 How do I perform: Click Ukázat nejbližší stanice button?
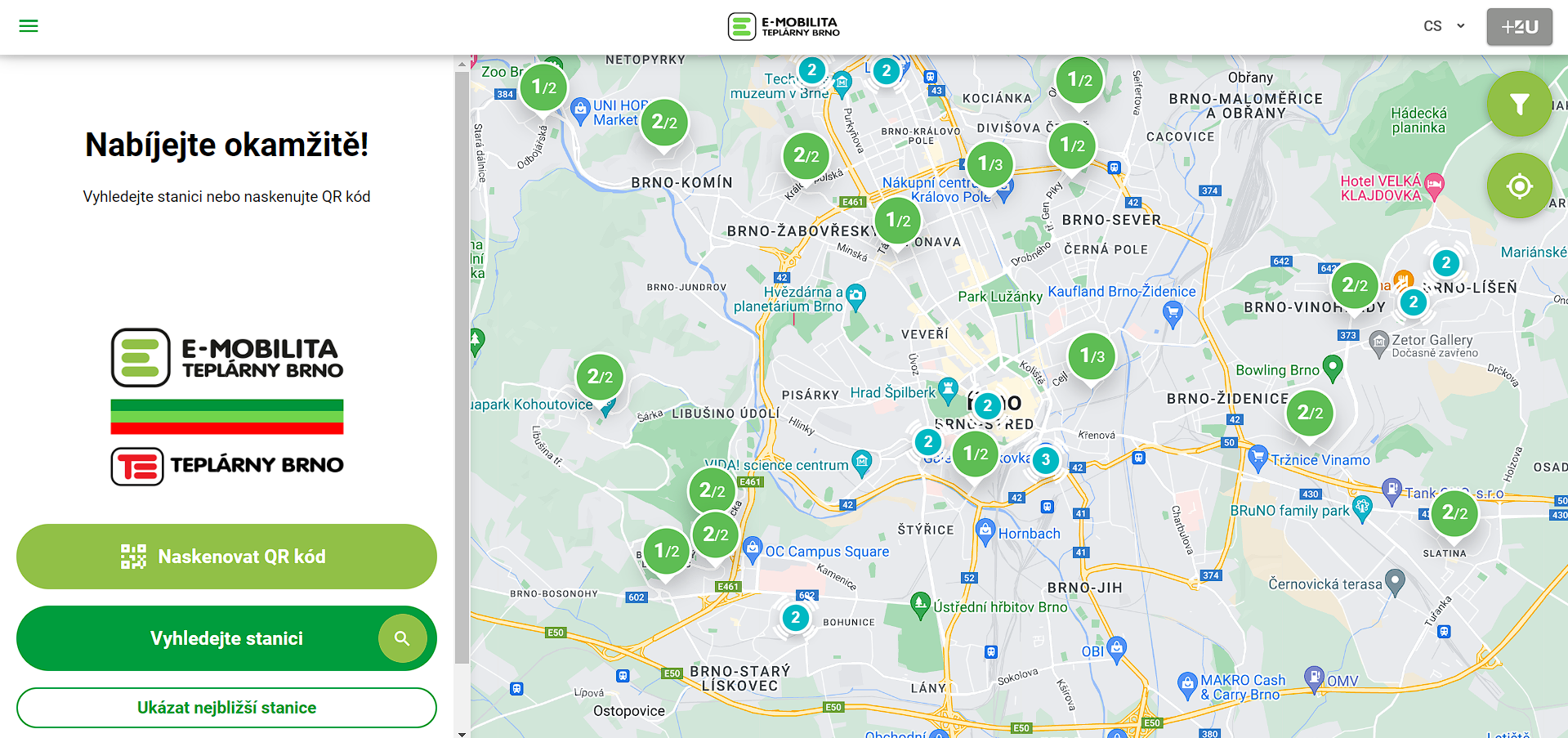226,708
